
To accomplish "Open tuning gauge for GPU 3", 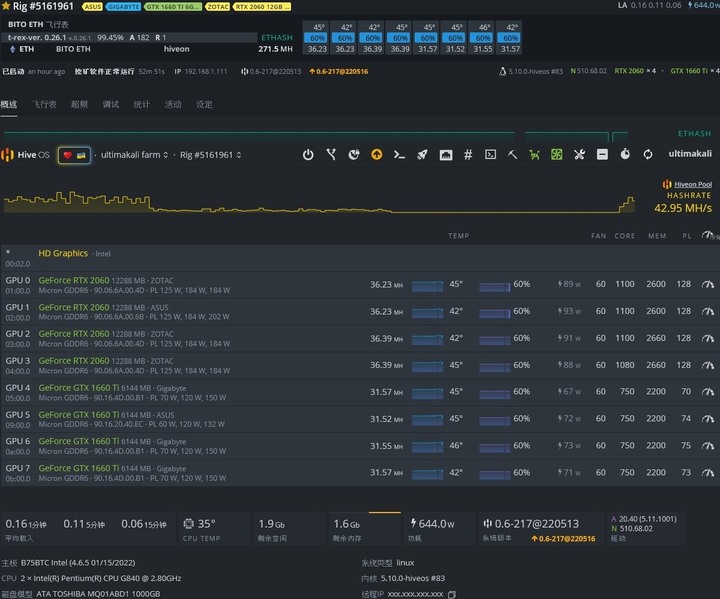I will [708, 365].
